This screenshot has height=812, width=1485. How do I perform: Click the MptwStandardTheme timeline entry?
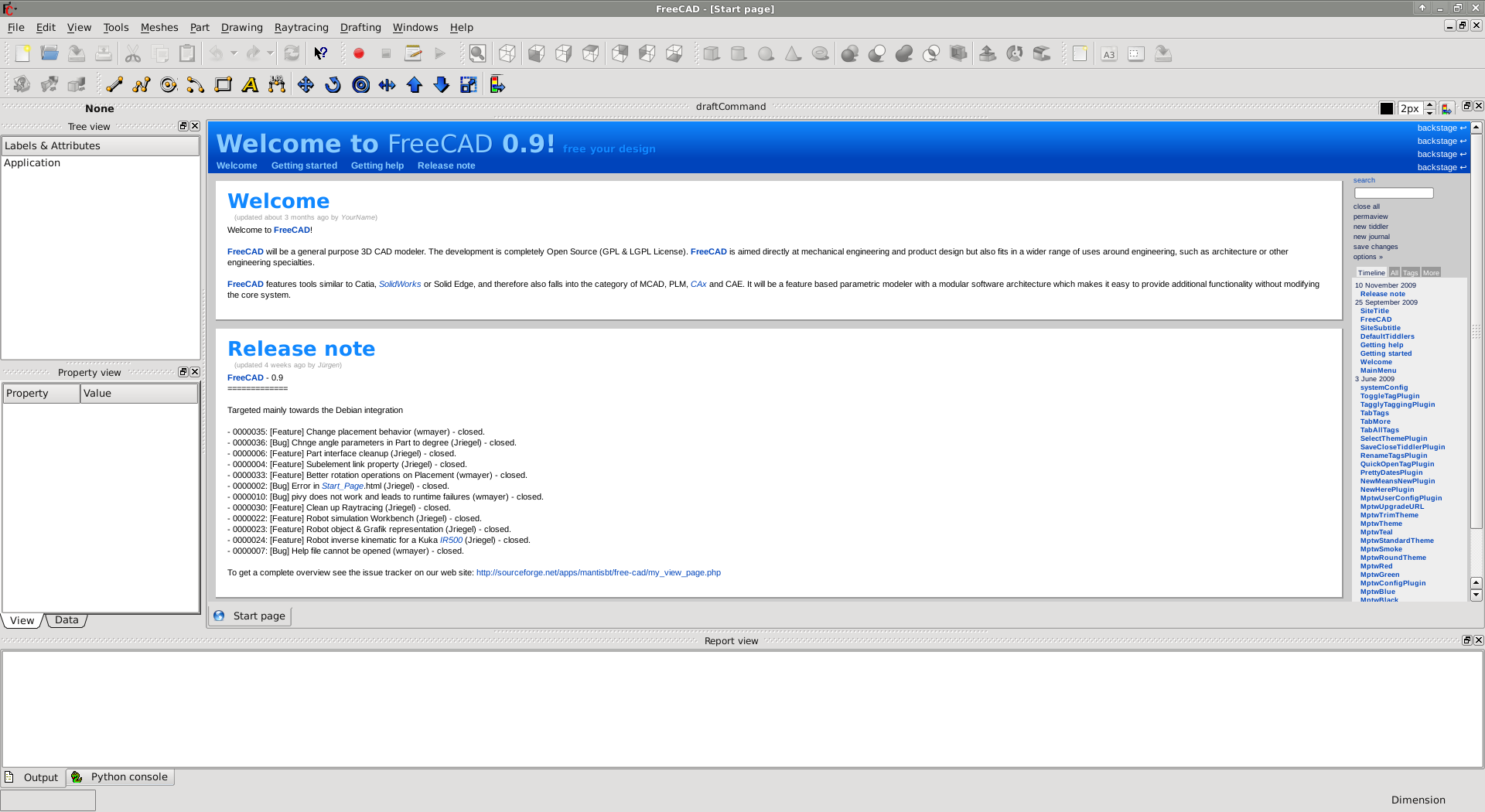pos(1397,541)
